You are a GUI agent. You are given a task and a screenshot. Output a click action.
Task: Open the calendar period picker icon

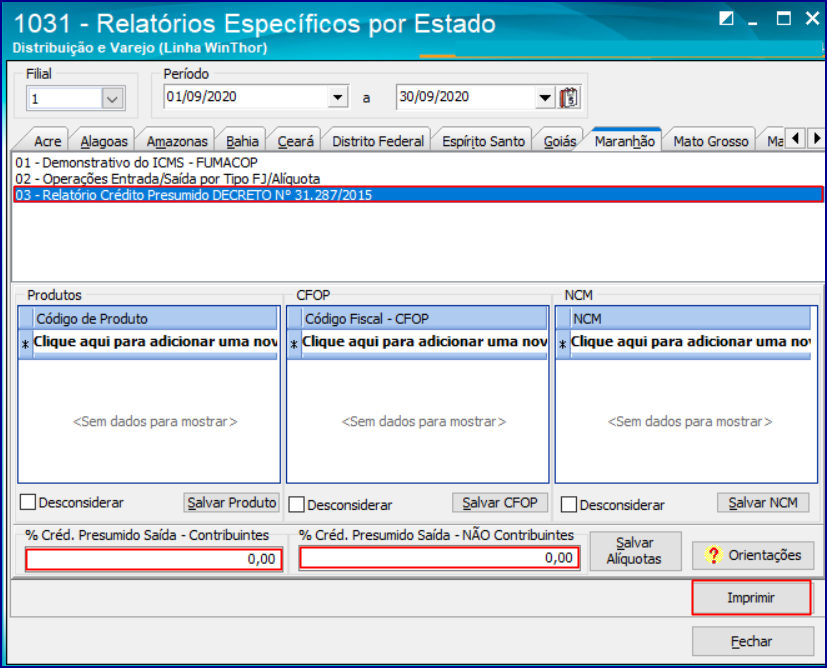[569, 98]
